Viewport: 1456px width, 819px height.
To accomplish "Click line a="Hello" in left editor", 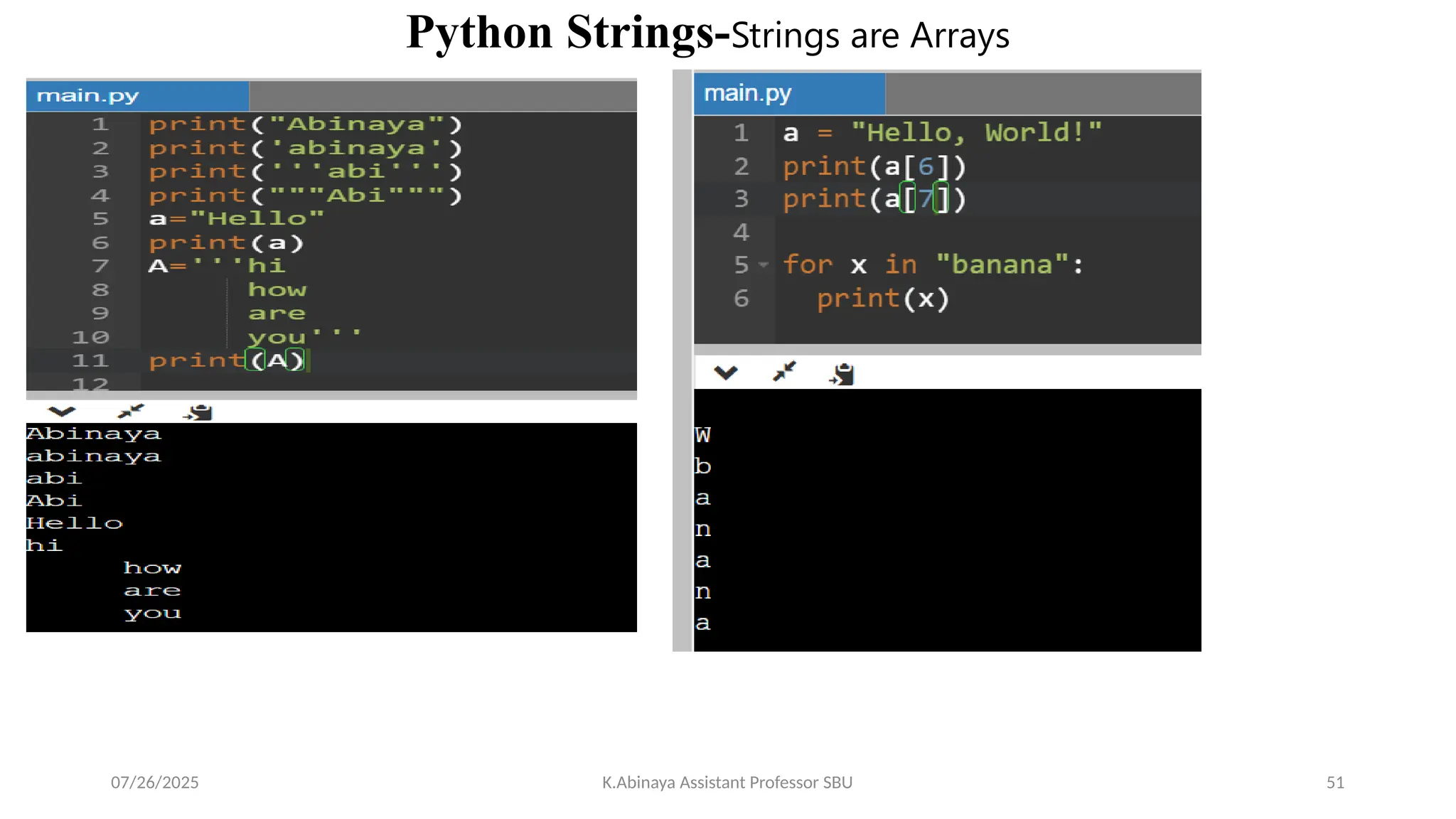I will (237, 219).
